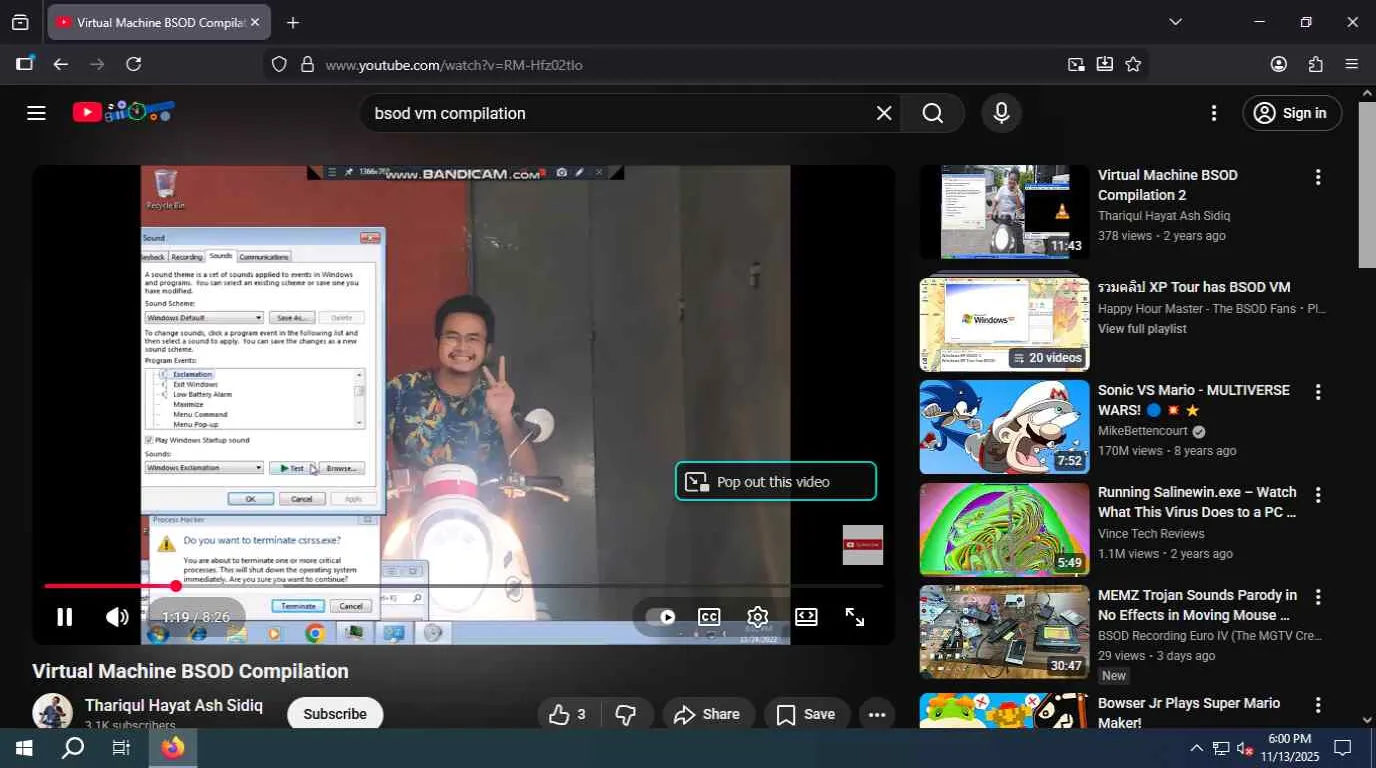Click the 'Pop out this video' button

point(776,481)
